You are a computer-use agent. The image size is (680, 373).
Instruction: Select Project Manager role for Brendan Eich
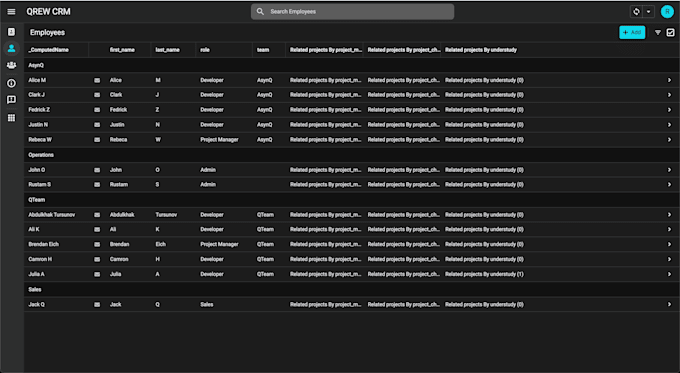click(219, 244)
